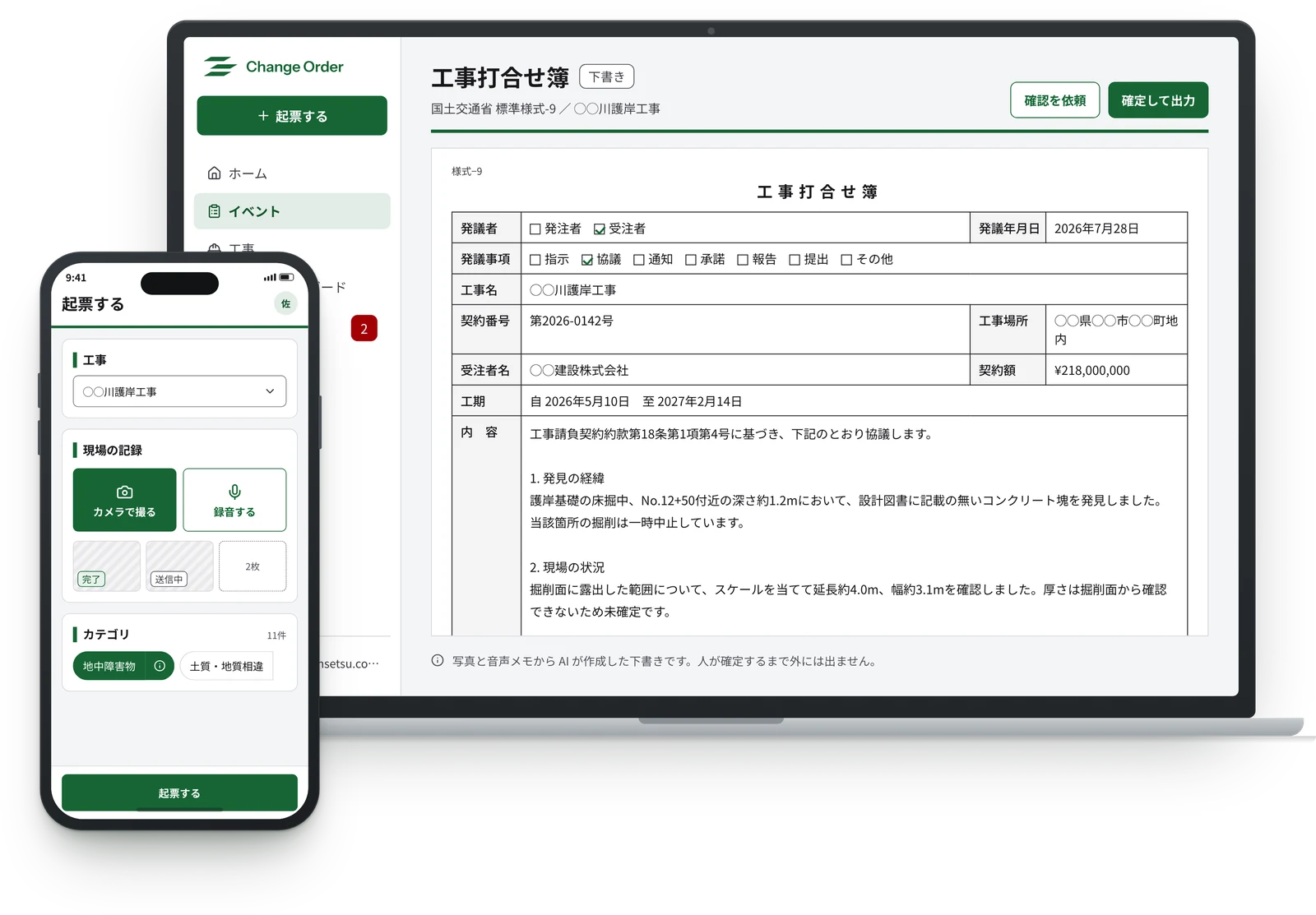Viewport: 1316px width, 915px height.
Task: Click the Change Order logo icon
Action: (220, 67)
